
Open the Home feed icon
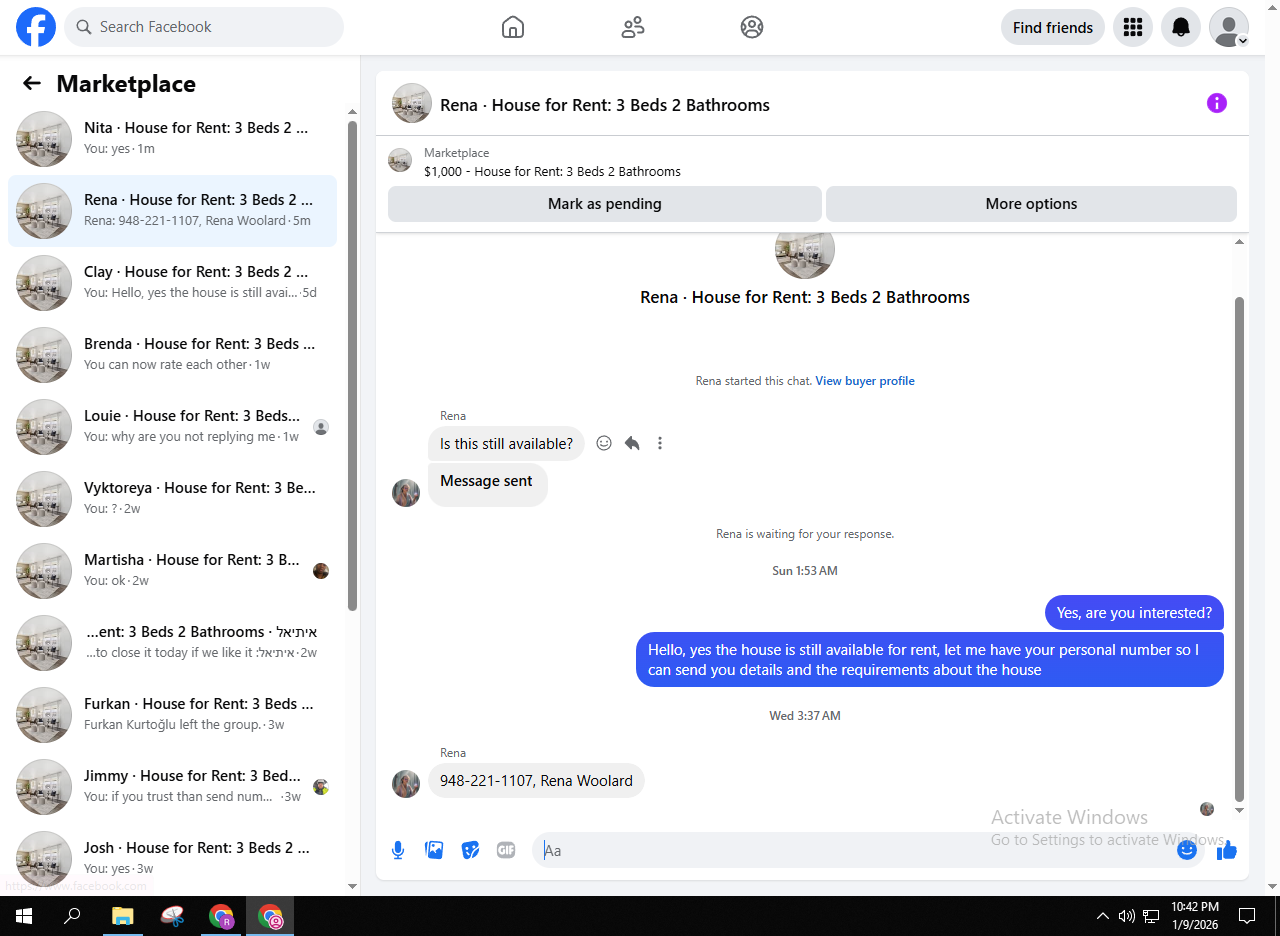point(513,27)
